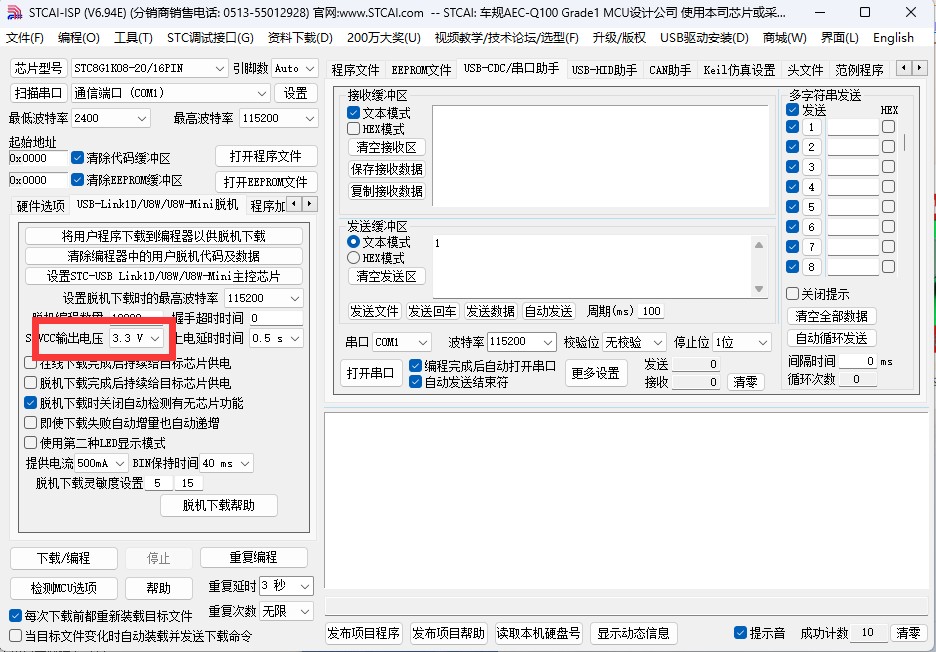This screenshot has height=652, width=936.
Task: Open the chip model STC8G1K08 dropdown
Action: tap(149, 68)
